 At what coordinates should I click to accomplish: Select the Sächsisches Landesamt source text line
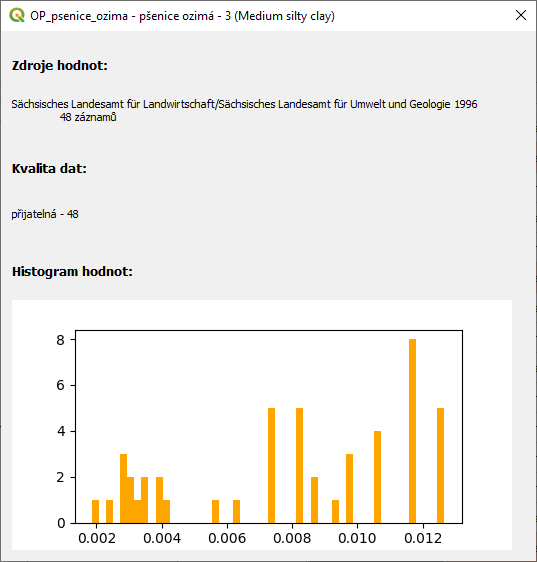[244, 104]
